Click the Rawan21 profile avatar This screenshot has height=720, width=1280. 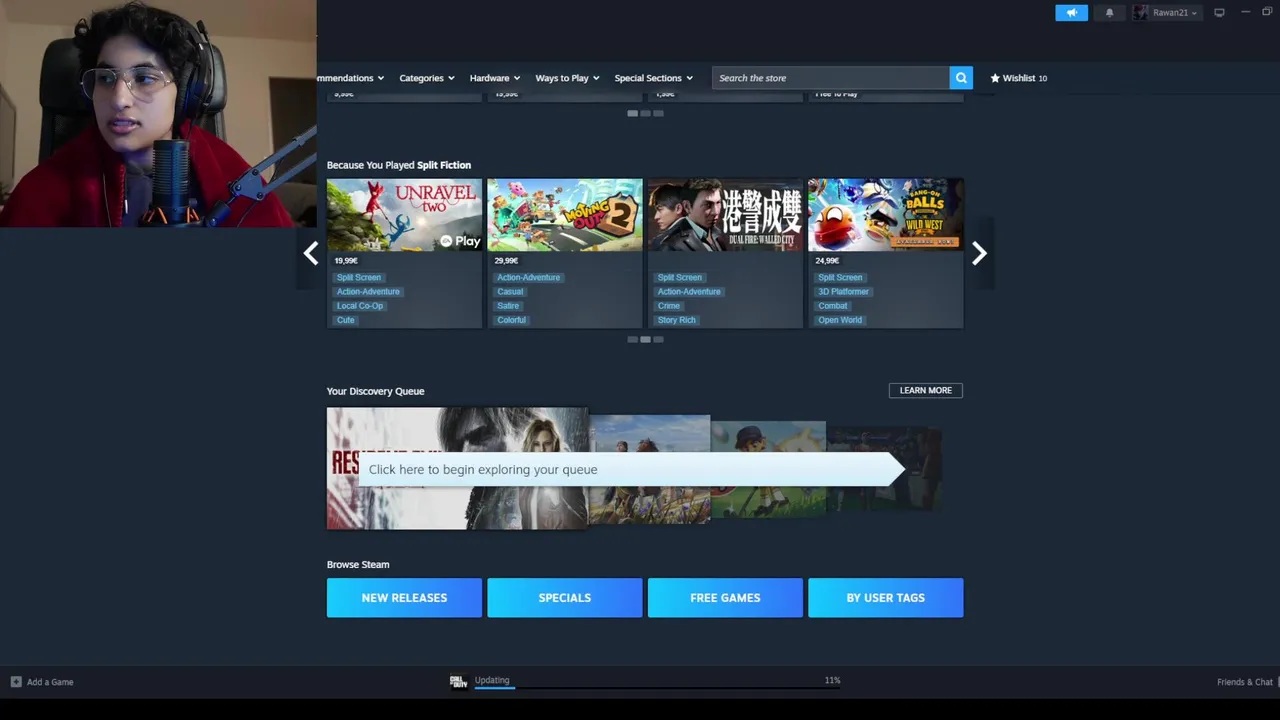tap(1141, 13)
